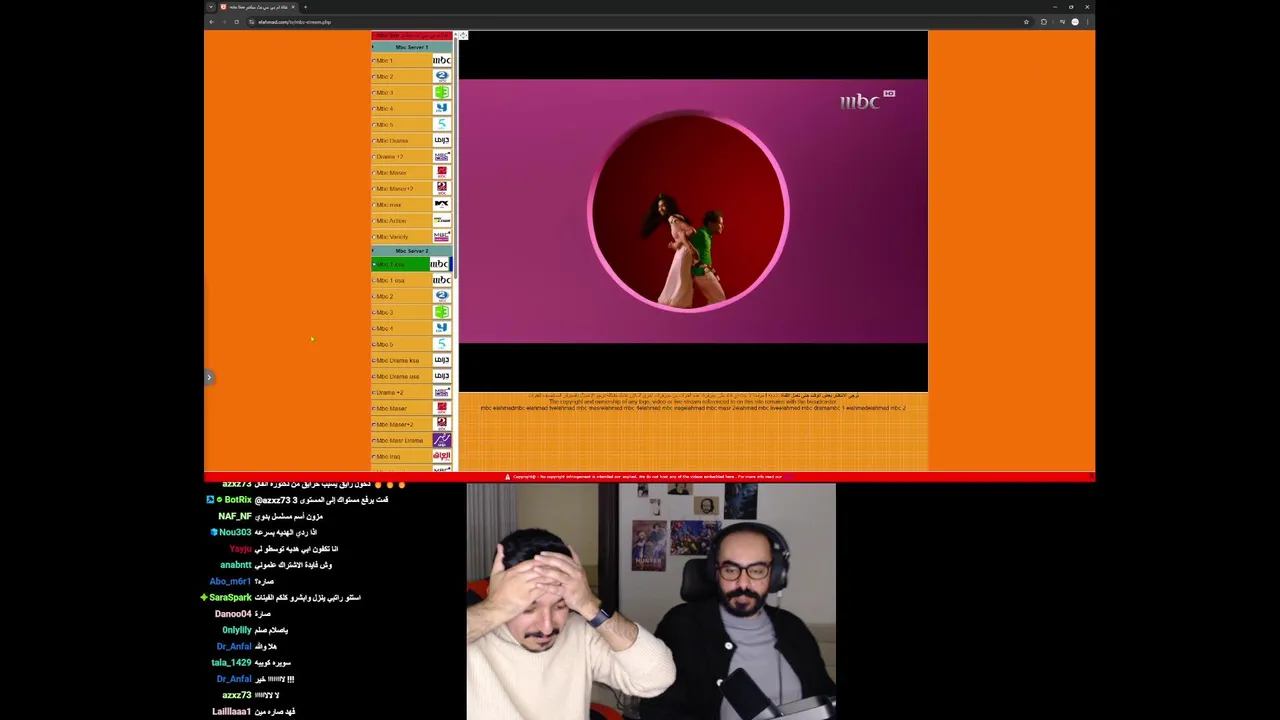Click the Mbc Iraq channel logo

click(x=441, y=456)
